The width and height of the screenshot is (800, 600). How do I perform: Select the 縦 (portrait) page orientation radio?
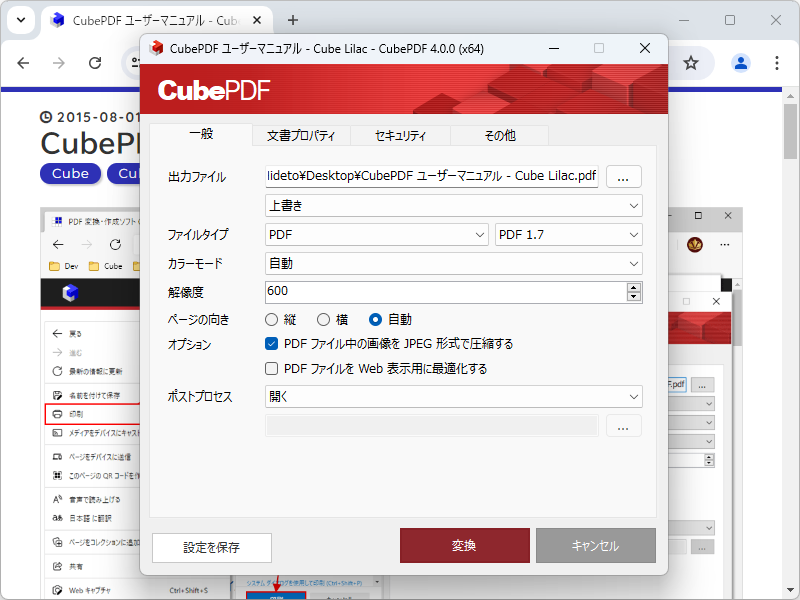[270, 319]
